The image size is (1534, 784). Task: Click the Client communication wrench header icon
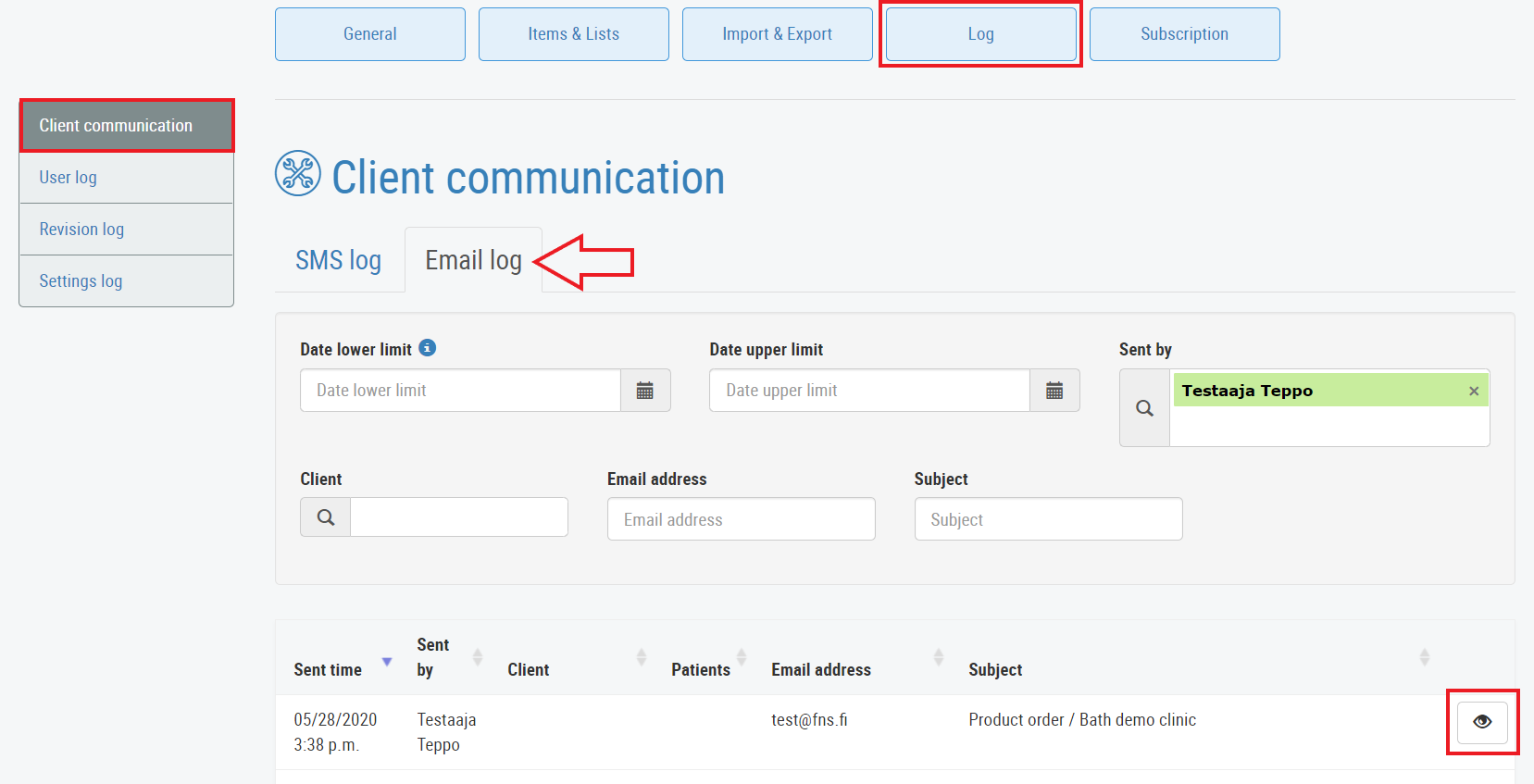click(x=298, y=173)
